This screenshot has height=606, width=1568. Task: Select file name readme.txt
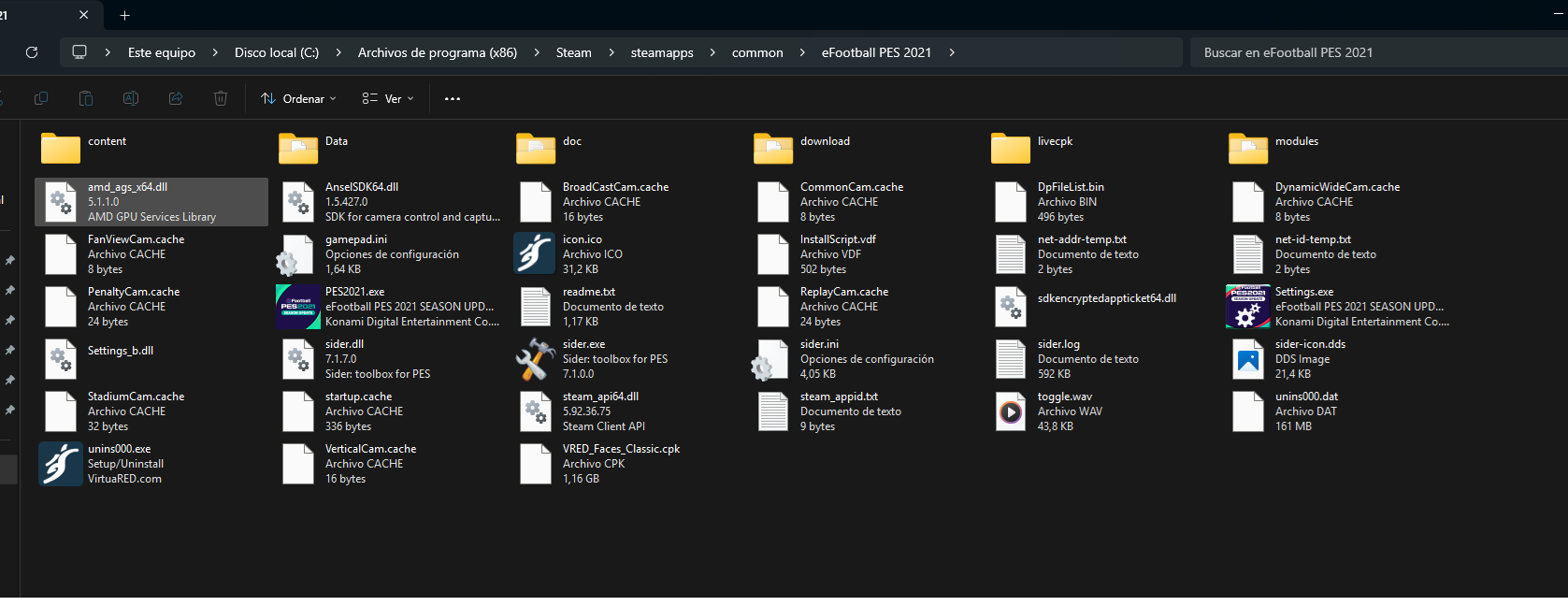589,292
